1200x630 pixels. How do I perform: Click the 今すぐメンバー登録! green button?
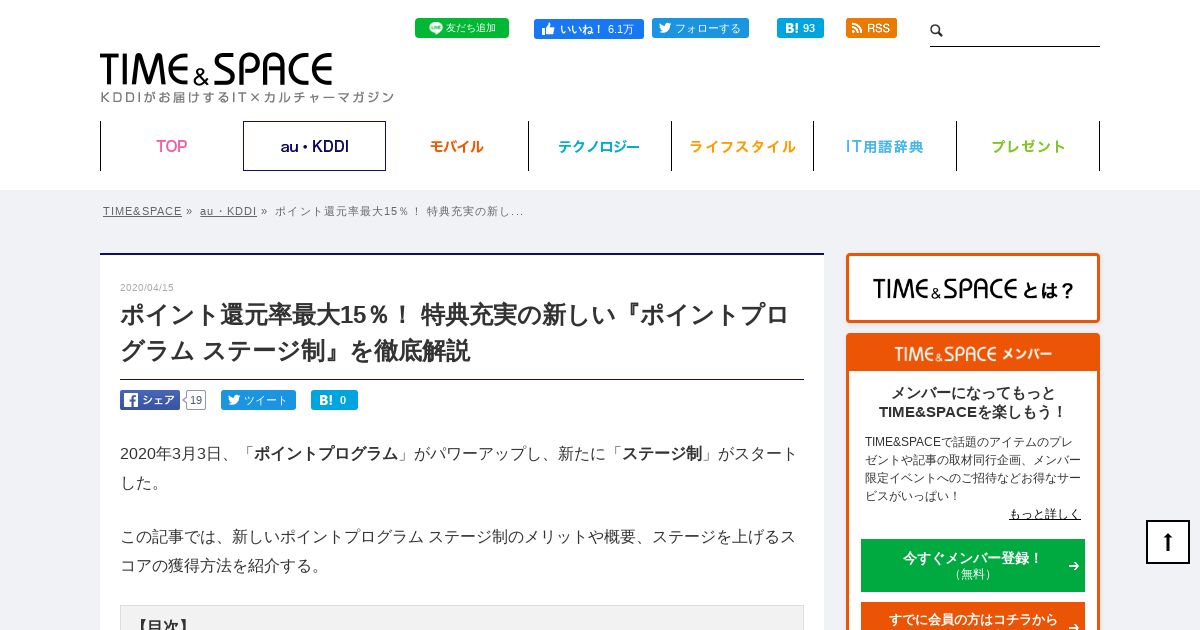(x=973, y=565)
